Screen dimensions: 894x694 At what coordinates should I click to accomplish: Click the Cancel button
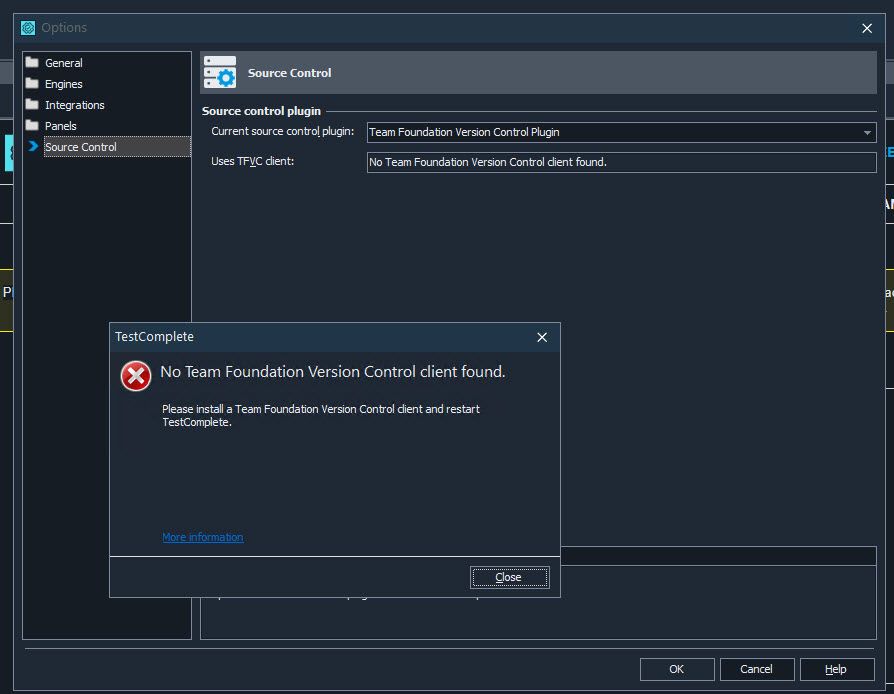pyautogui.click(x=756, y=669)
